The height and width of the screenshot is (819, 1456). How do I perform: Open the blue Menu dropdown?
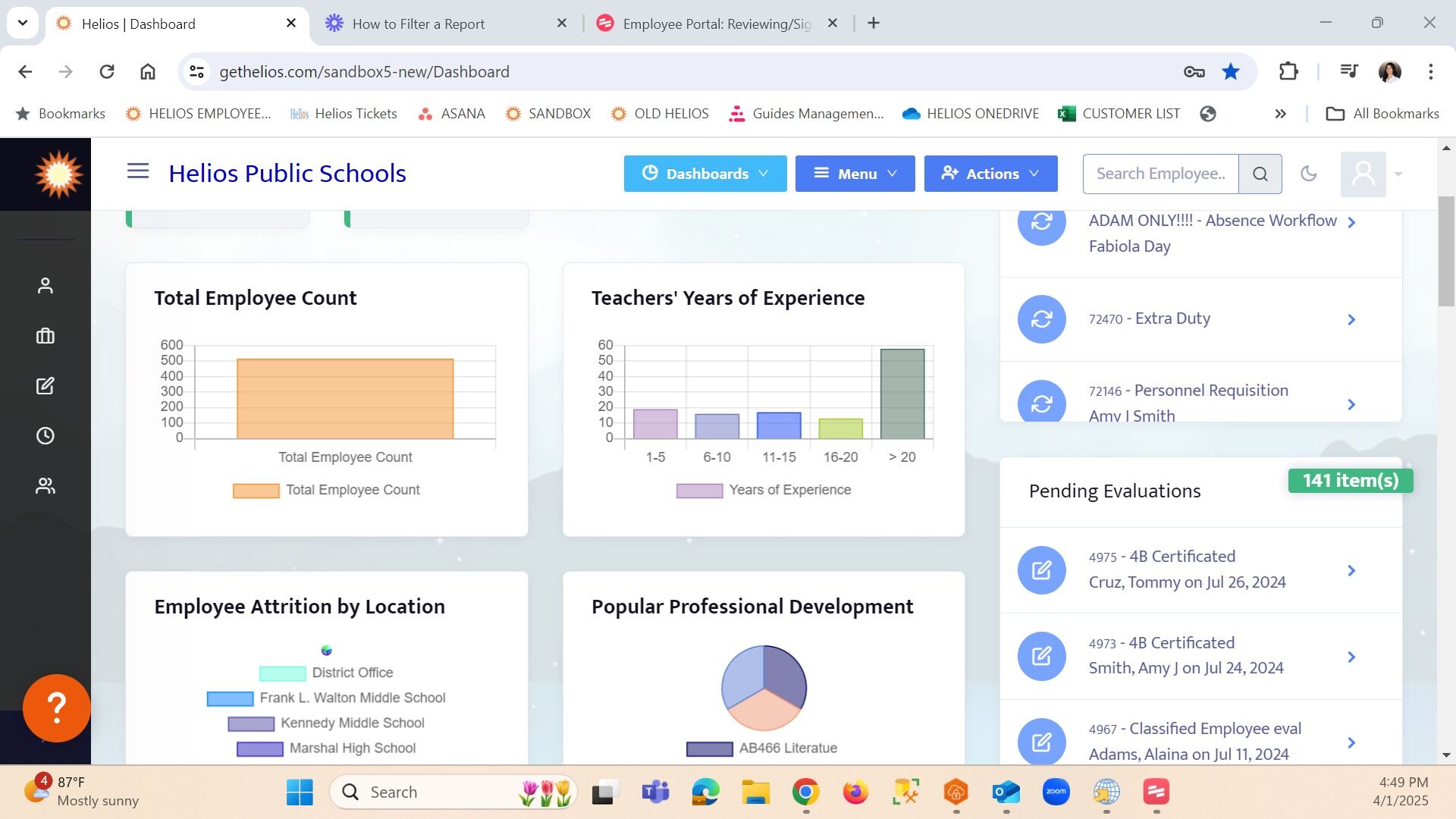[x=855, y=174]
